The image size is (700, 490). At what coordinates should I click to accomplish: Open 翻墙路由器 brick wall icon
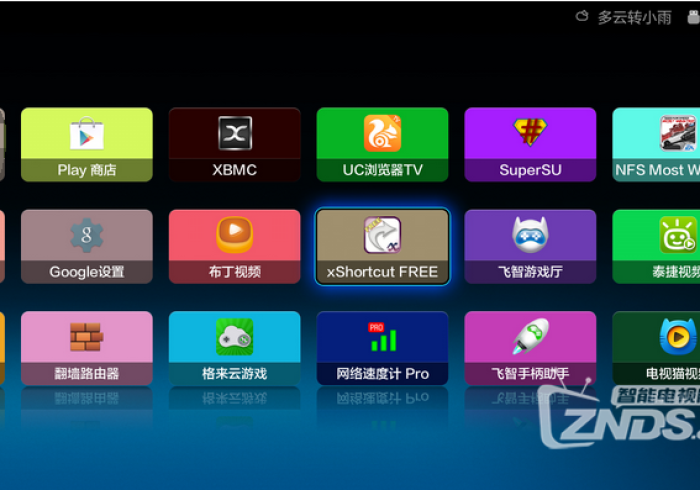(87, 348)
